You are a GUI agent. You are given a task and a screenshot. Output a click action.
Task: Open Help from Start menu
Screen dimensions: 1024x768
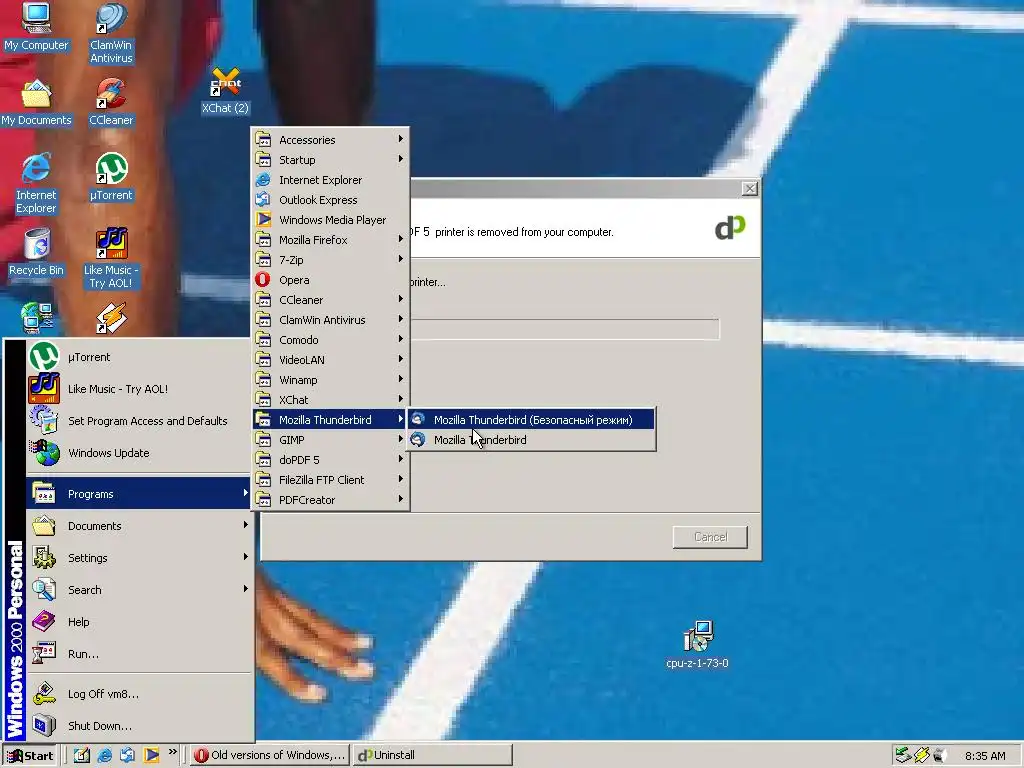[x=139, y=622]
